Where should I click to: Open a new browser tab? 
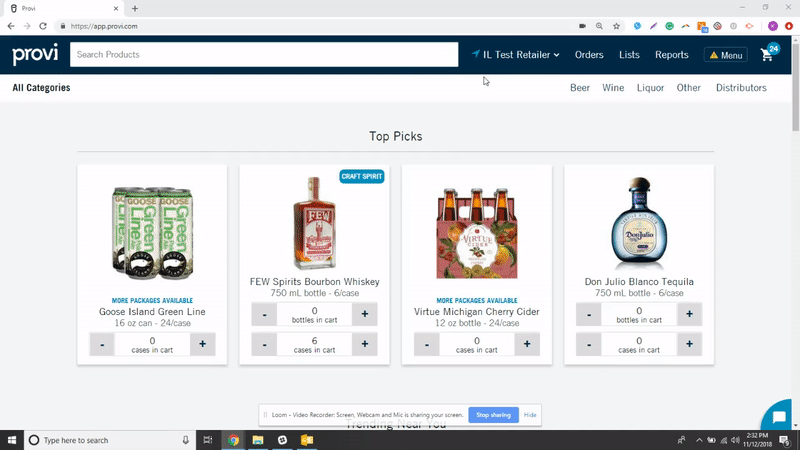click(135, 9)
